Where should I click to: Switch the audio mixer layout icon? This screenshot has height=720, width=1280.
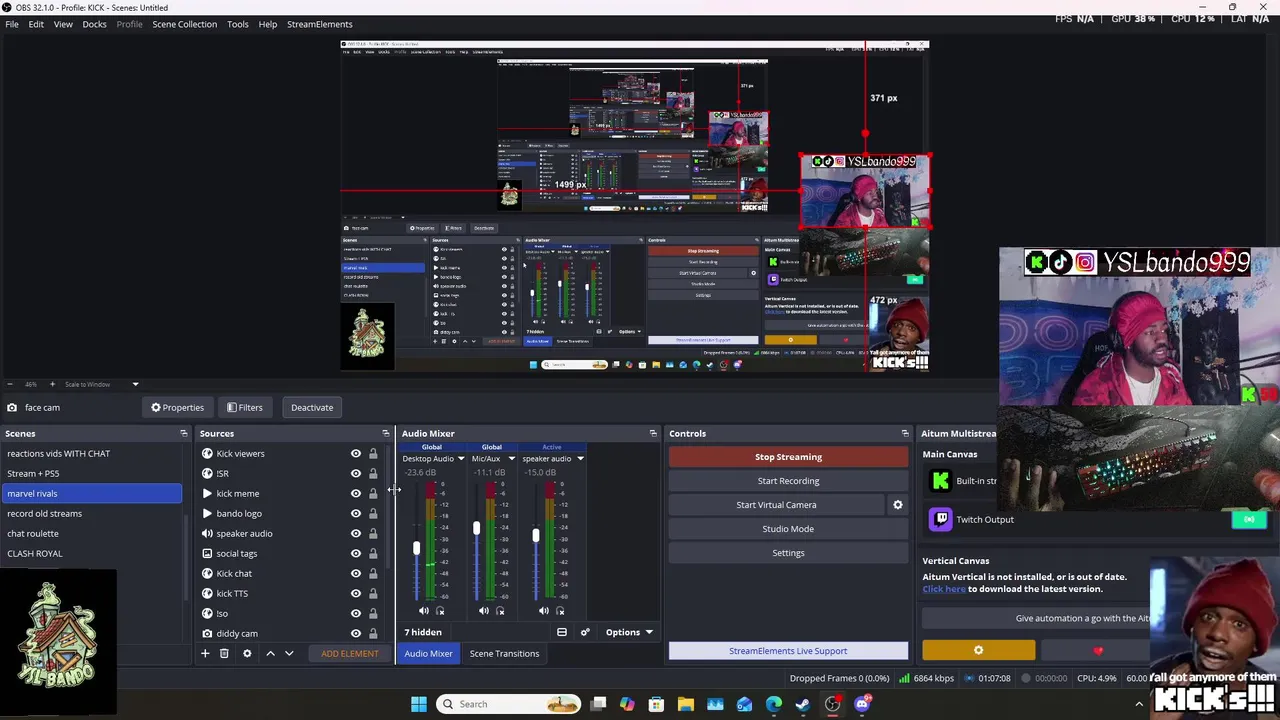562,632
